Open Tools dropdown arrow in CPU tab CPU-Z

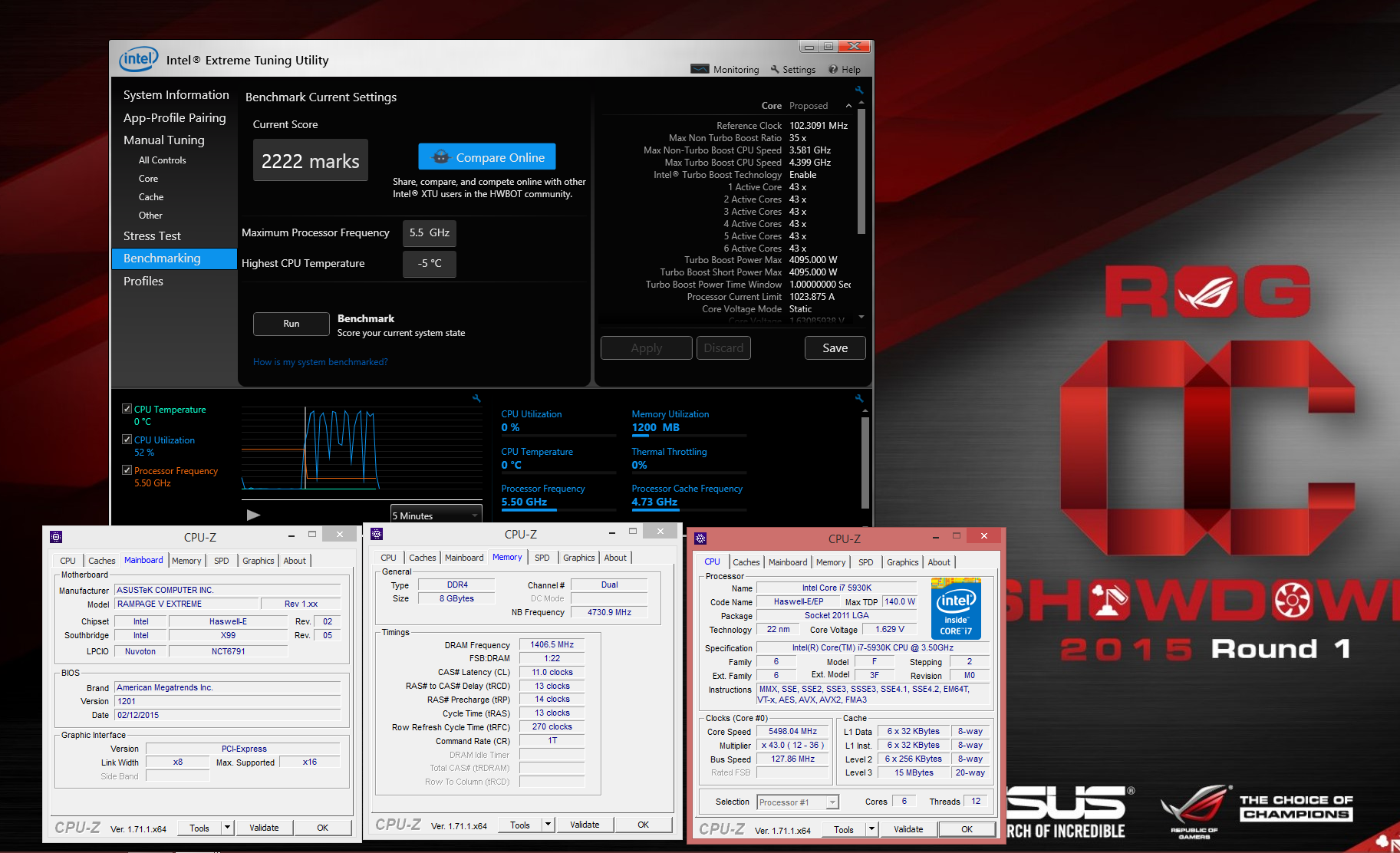871,829
